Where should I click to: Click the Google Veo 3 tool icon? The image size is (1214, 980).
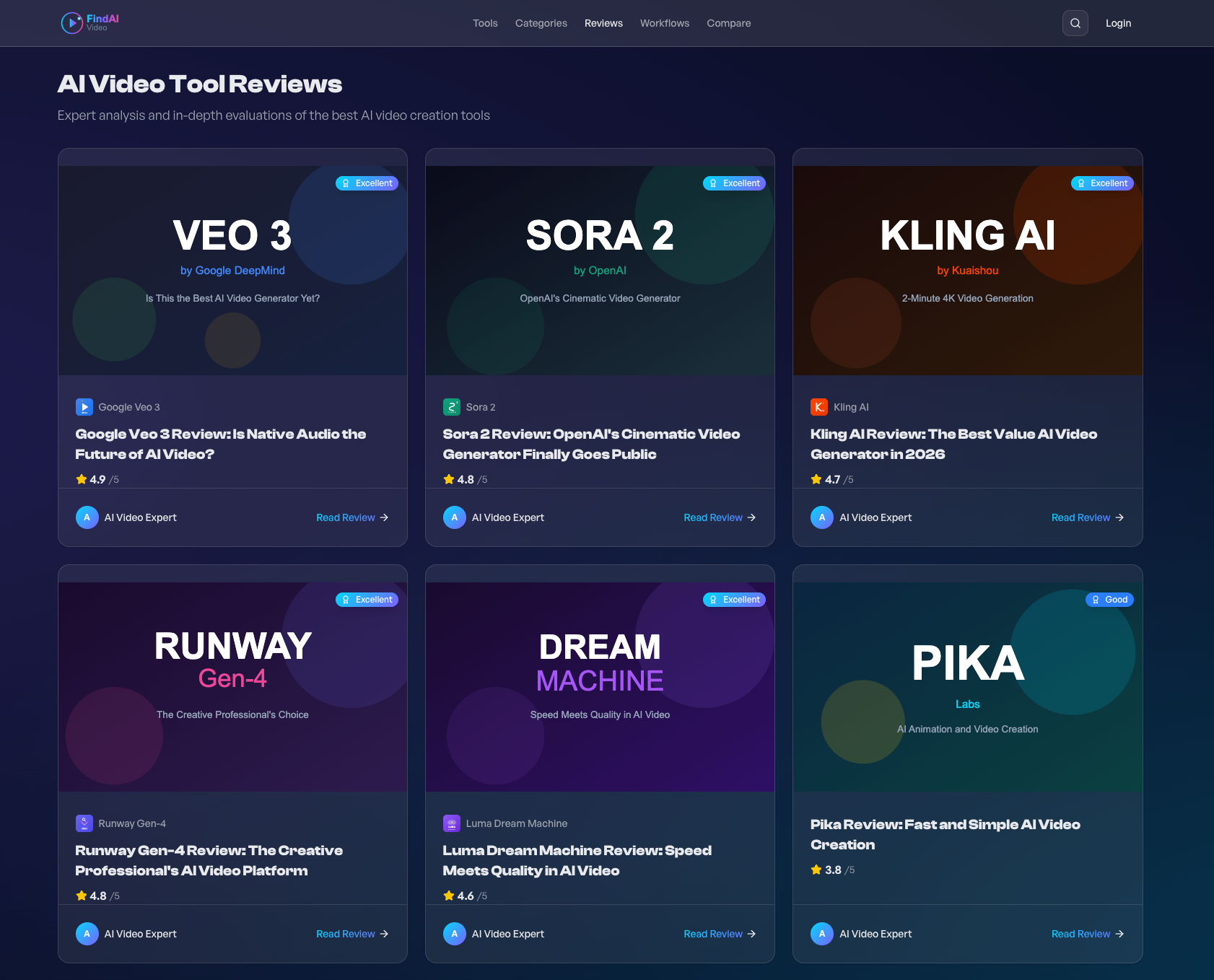[x=84, y=407]
